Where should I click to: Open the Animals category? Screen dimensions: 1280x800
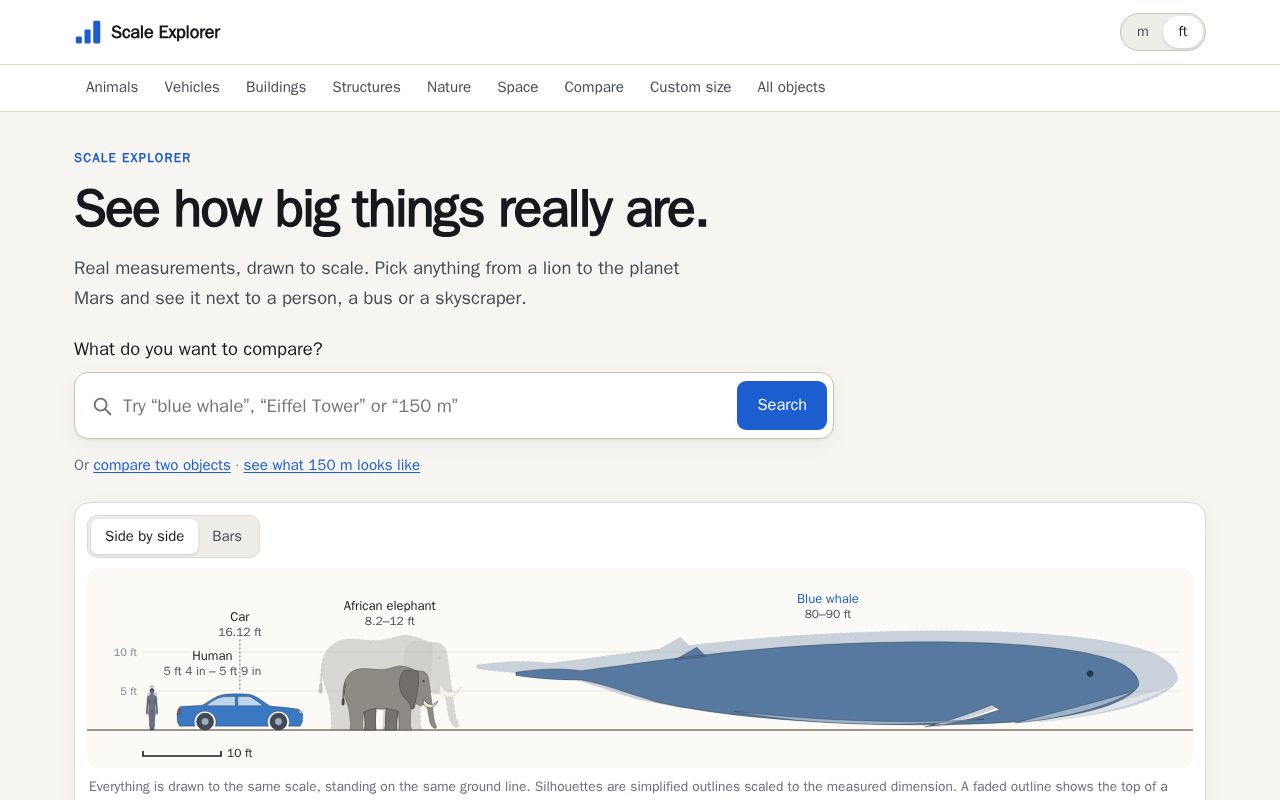coord(112,87)
